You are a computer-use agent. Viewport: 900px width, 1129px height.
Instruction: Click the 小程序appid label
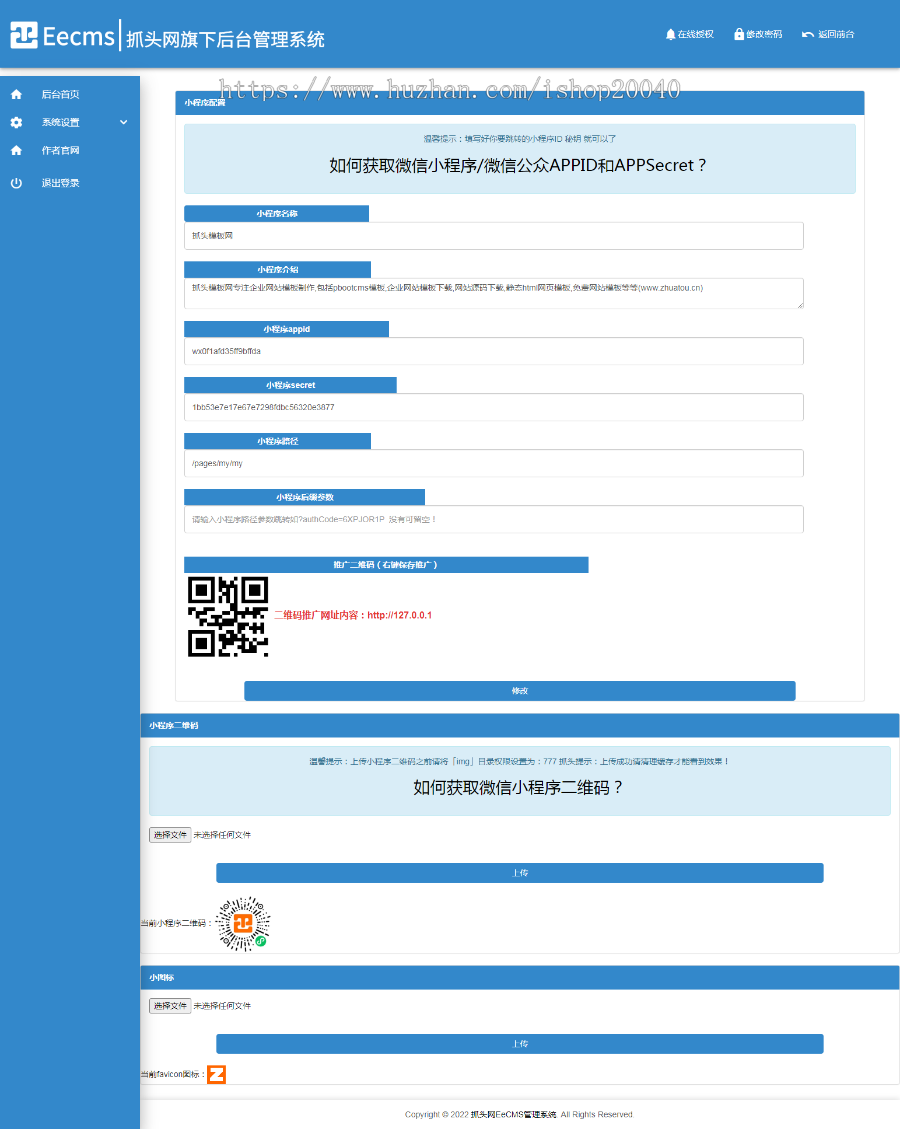click(287, 329)
